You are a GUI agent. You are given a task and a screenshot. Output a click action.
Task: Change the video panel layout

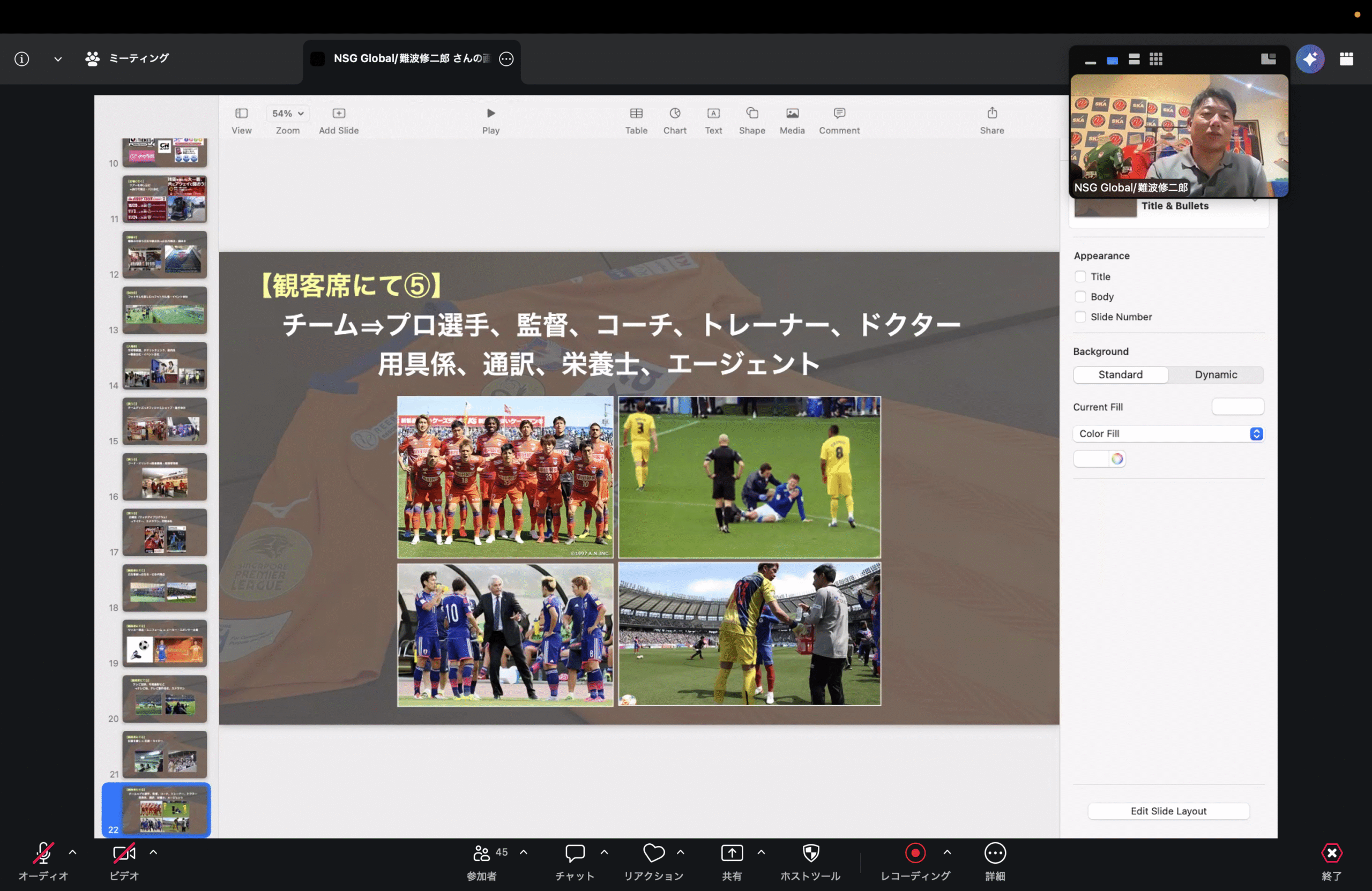1268,59
